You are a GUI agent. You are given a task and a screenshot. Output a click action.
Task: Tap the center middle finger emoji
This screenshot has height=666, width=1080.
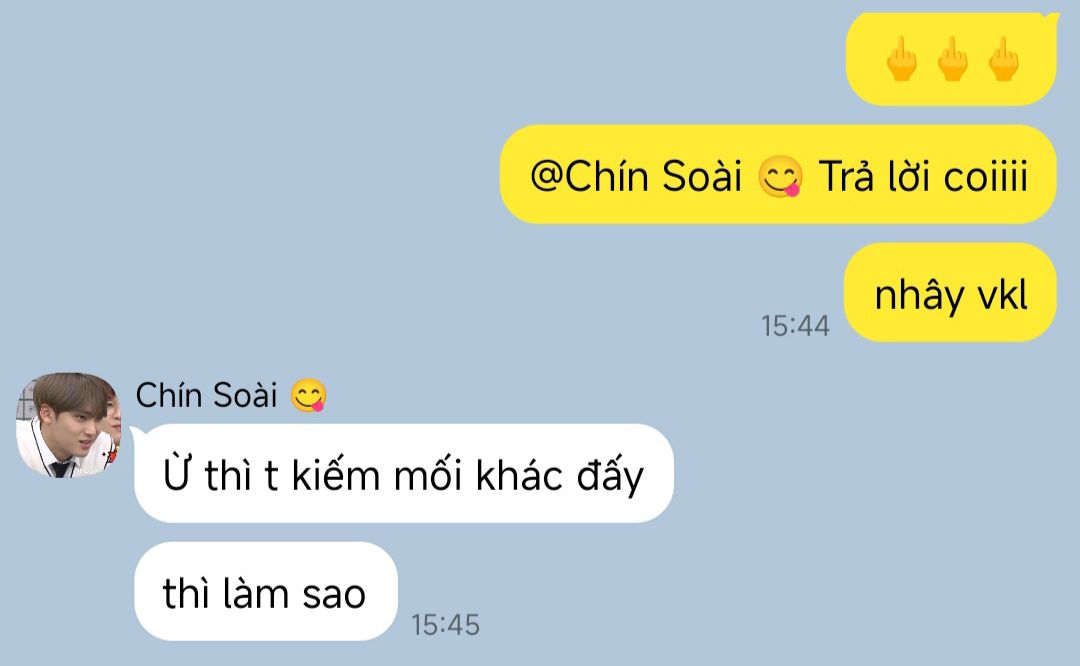[952, 59]
